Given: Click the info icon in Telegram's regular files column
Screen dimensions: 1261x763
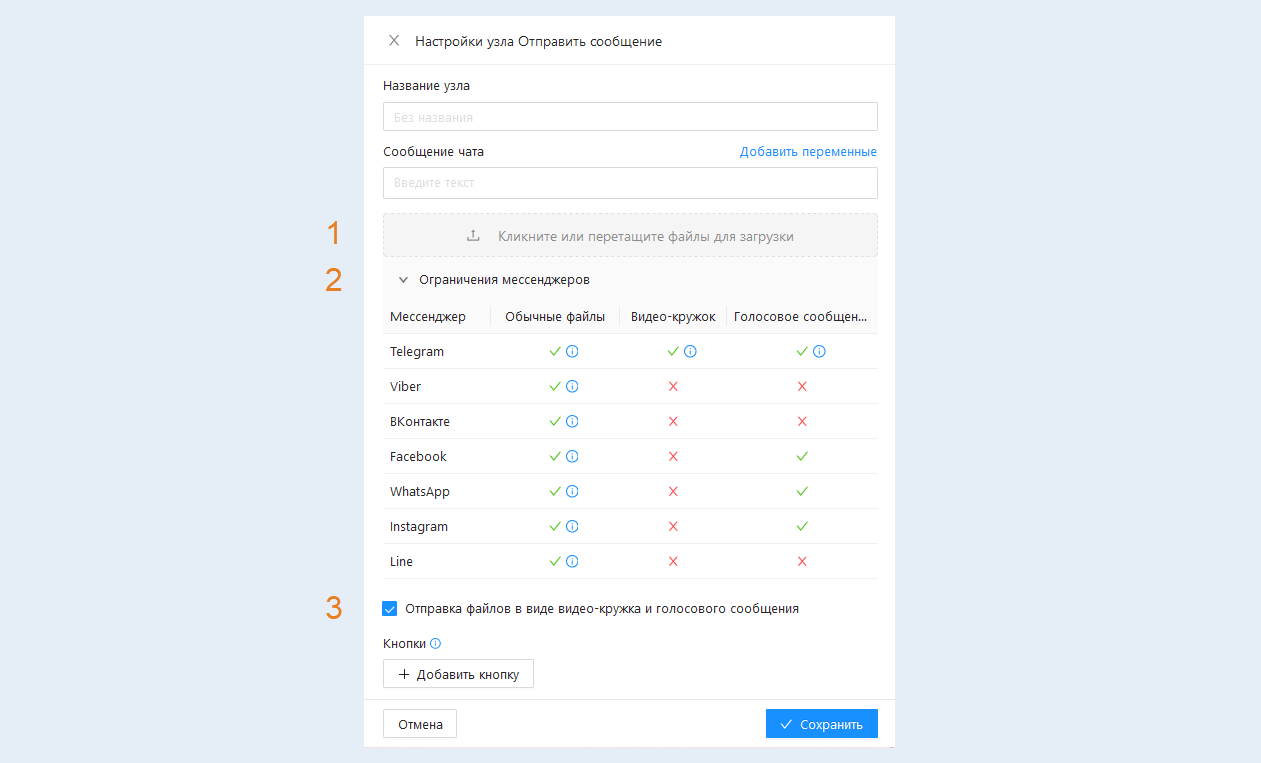Looking at the screenshot, I should [572, 352].
